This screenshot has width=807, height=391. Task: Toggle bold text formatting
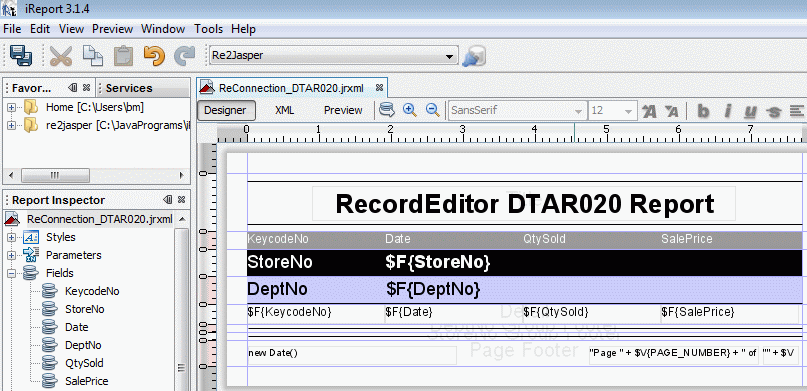click(x=703, y=111)
